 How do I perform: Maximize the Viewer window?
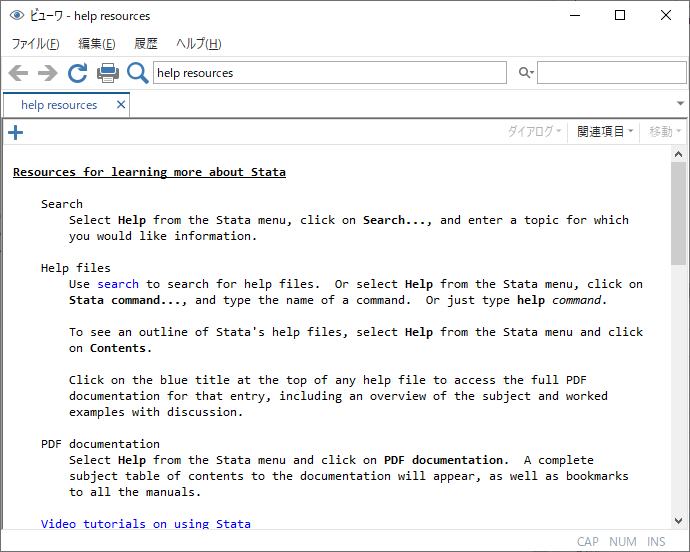[x=620, y=15]
